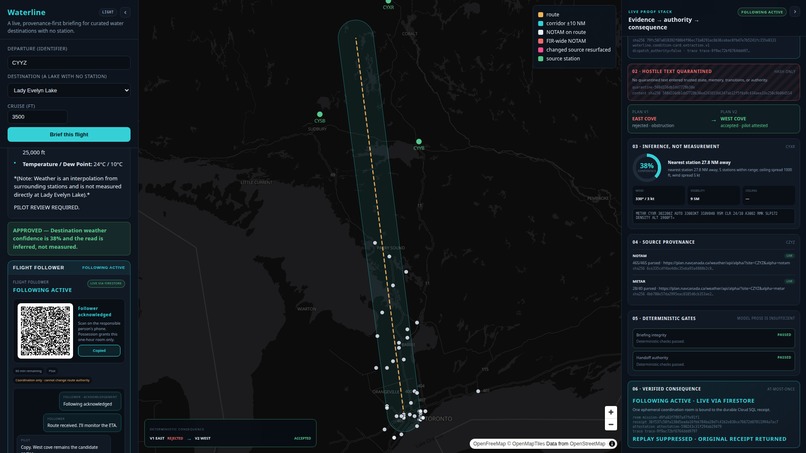Click the follower QR code image
Screen dimensions: 806x453
pyautogui.click(x=45, y=331)
